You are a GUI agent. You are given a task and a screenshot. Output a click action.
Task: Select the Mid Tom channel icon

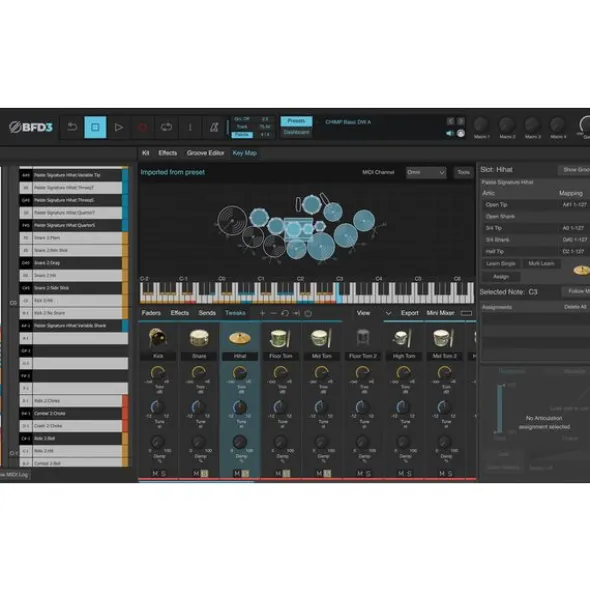point(321,338)
